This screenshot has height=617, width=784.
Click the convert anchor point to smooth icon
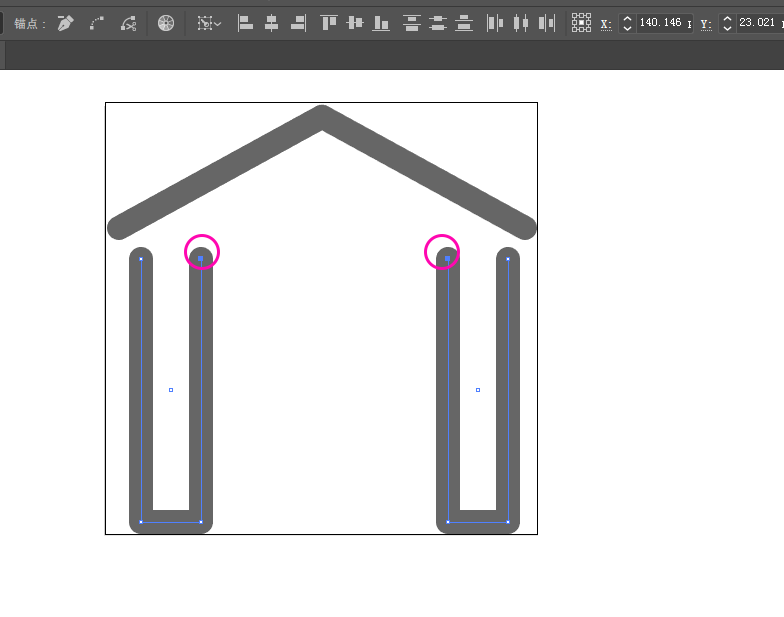[97, 23]
